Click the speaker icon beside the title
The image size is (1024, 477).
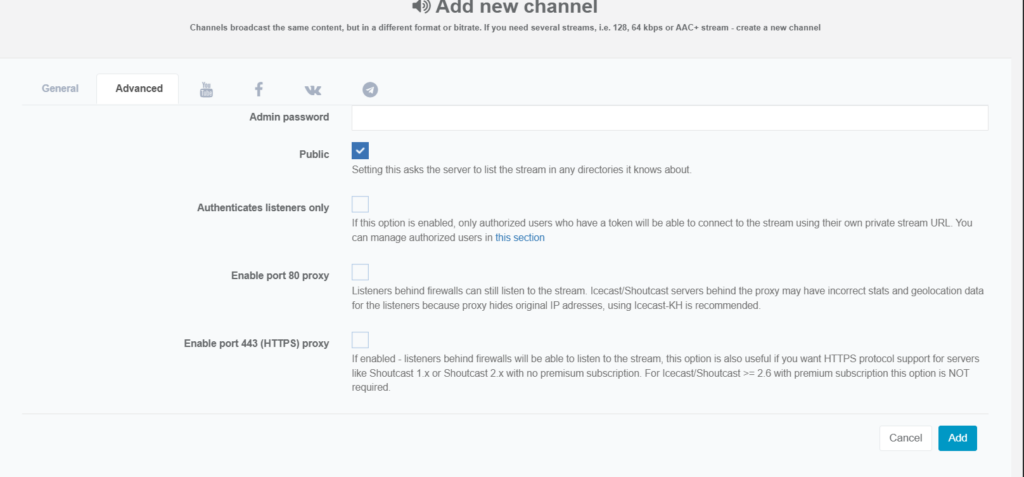pos(422,6)
